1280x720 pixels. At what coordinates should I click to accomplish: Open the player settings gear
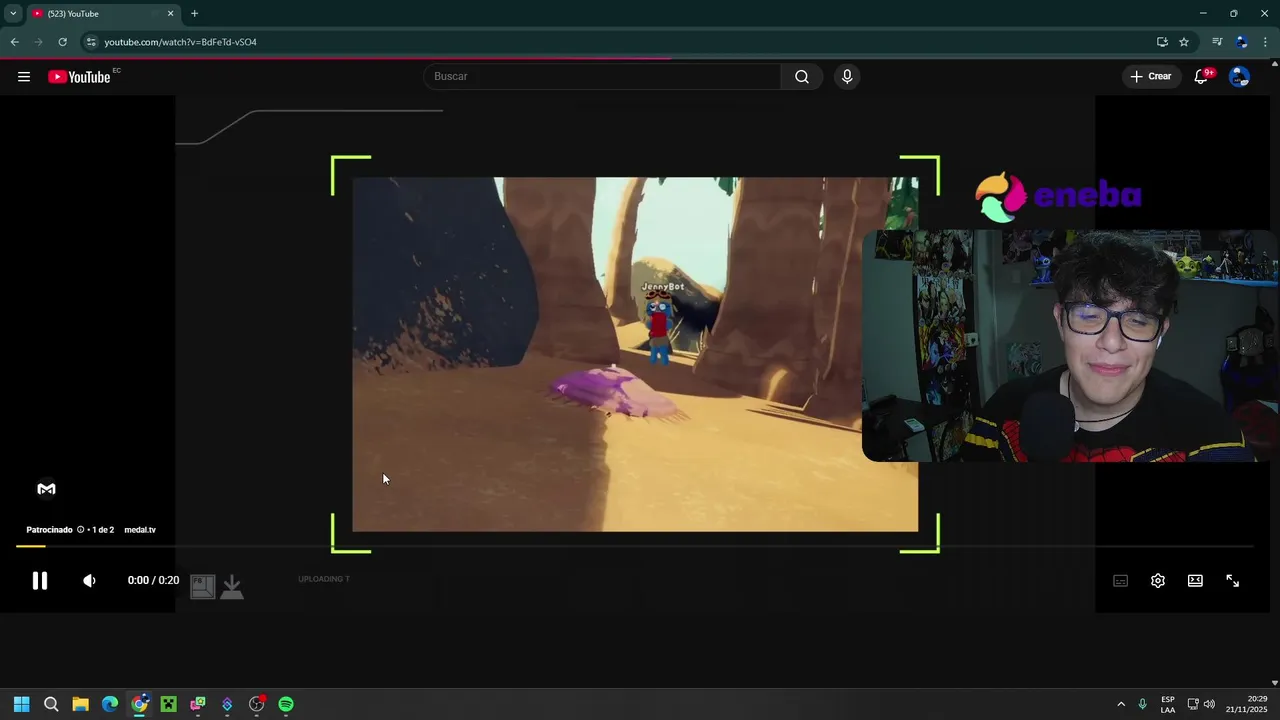pyautogui.click(x=1158, y=581)
